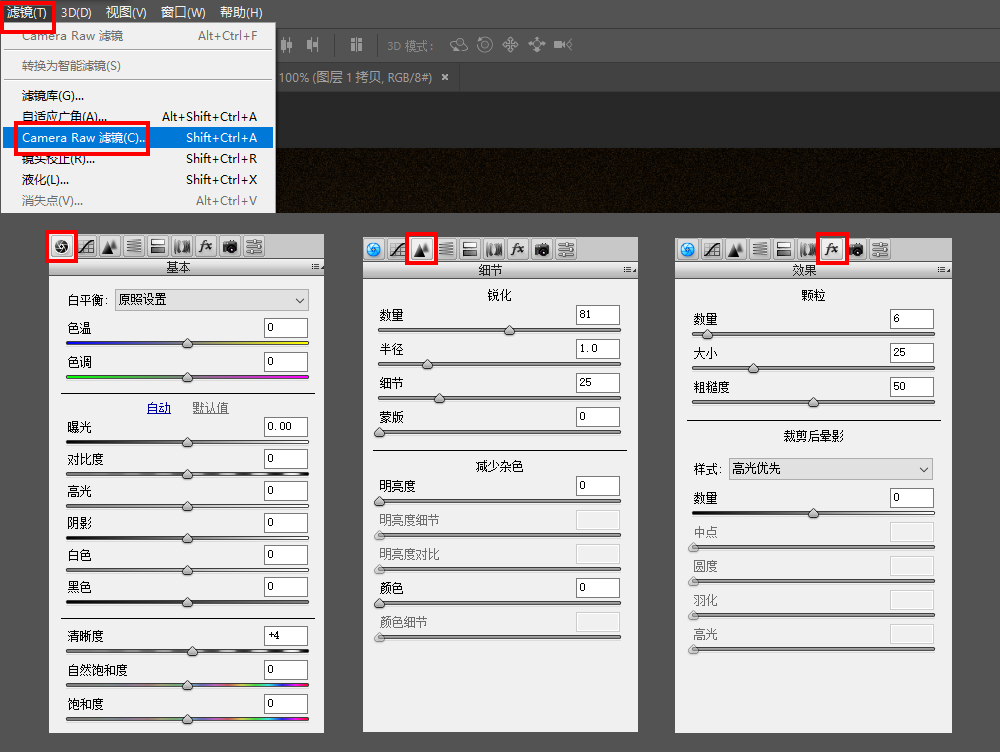This screenshot has width=1000, height=752.
Task: Click the 色温 slider handle
Action: (188, 343)
